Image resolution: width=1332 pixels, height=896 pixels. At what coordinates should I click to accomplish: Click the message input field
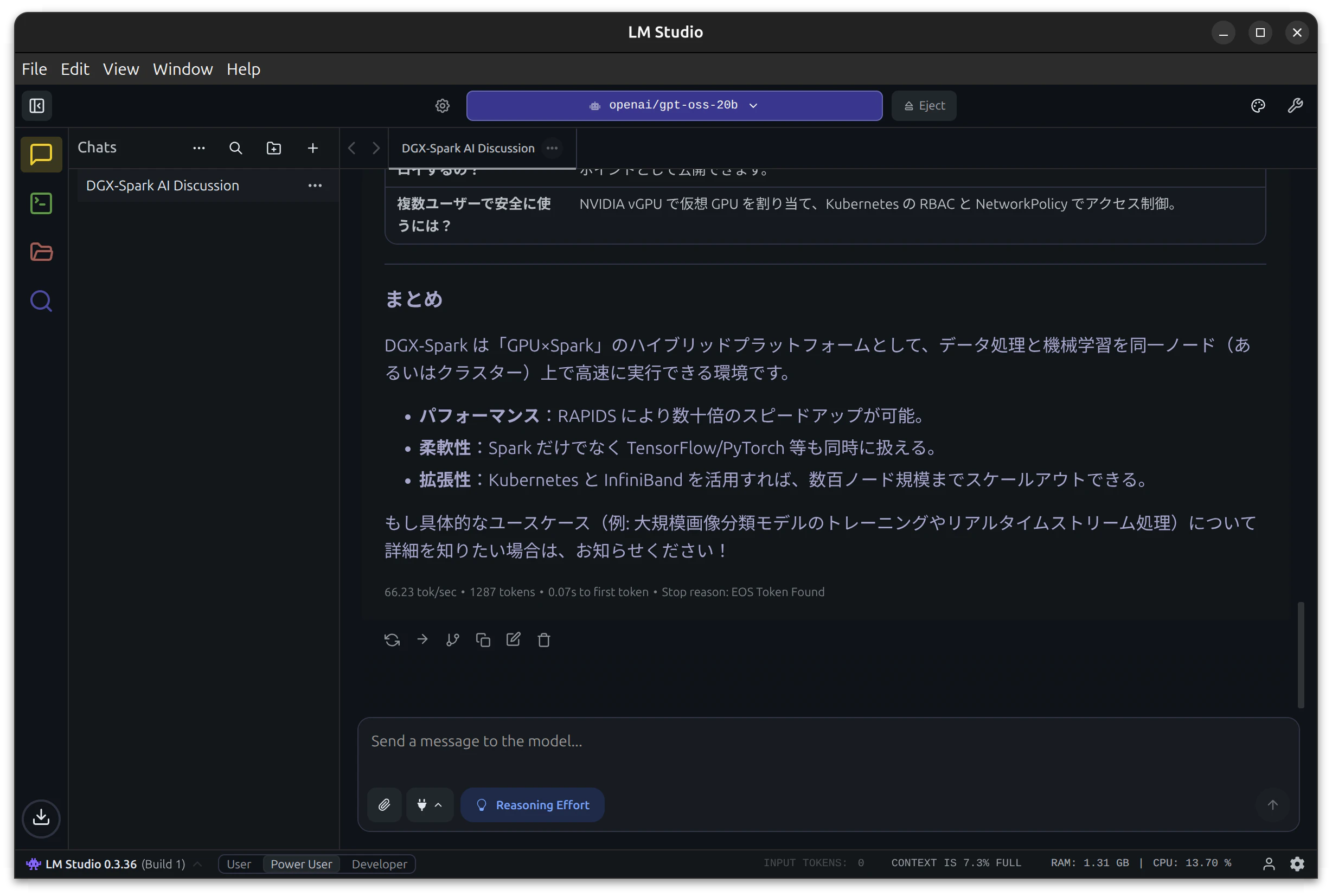[x=828, y=741]
